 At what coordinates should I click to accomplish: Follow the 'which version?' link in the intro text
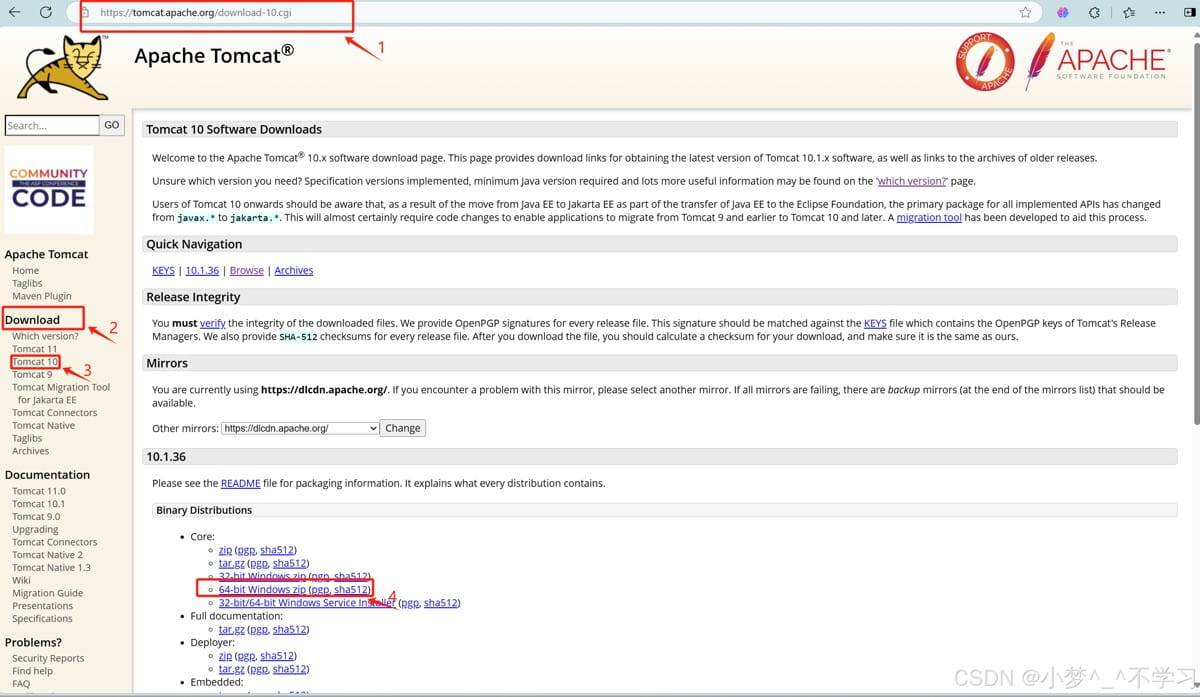(x=911, y=181)
